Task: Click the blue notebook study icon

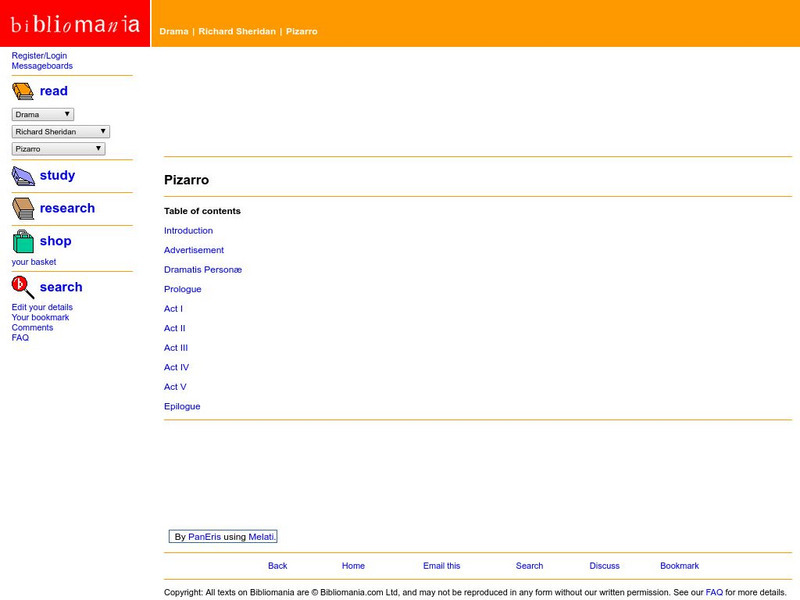Action: [23, 176]
